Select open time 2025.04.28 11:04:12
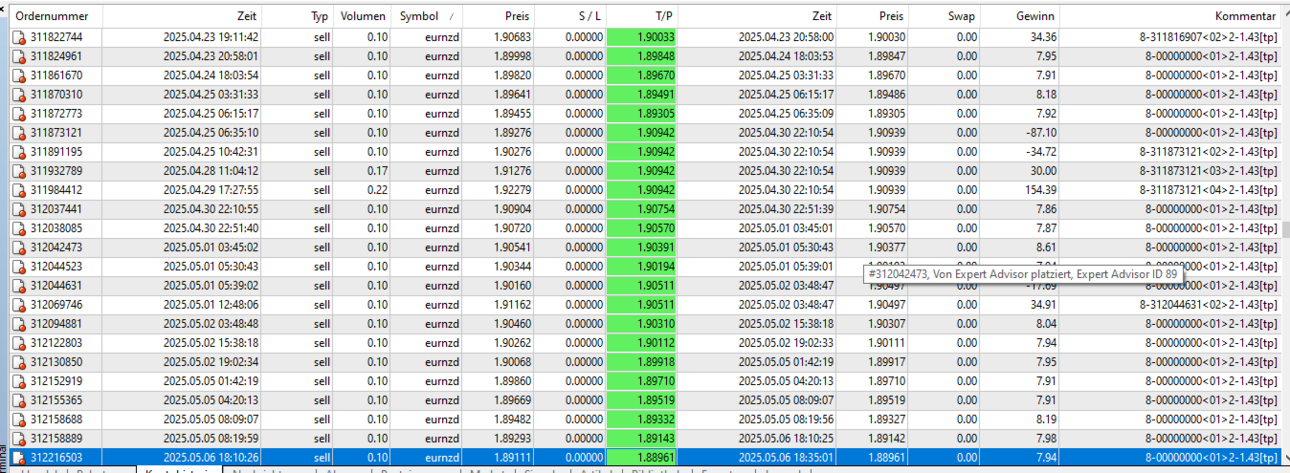The width and height of the screenshot is (1290, 473). tap(211, 171)
